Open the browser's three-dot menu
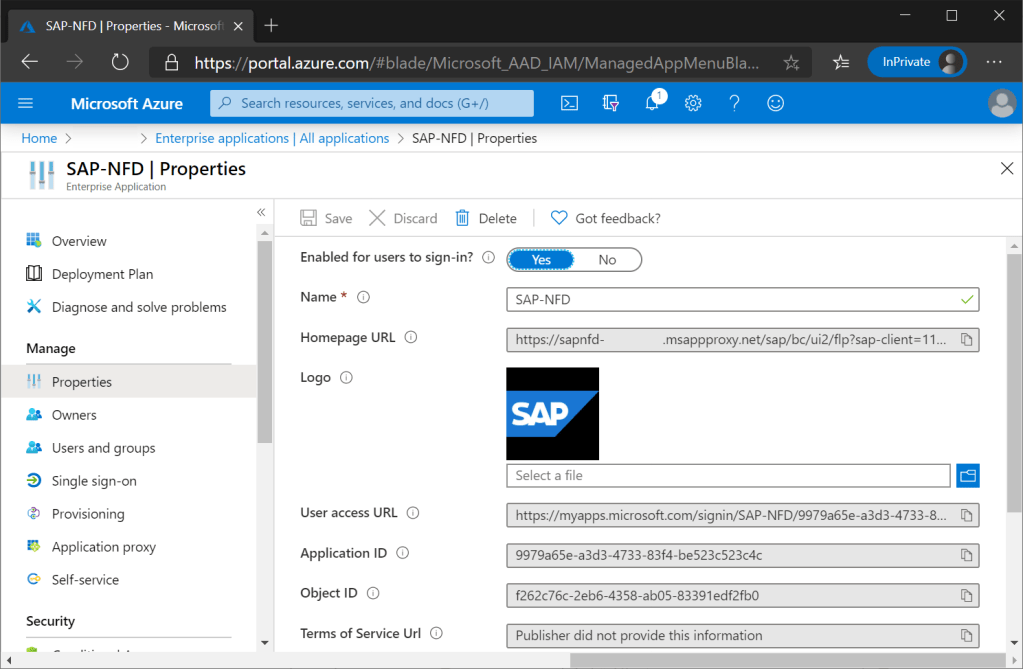The height and width of the screenshot is (669, 1023). tap(993, 62)
